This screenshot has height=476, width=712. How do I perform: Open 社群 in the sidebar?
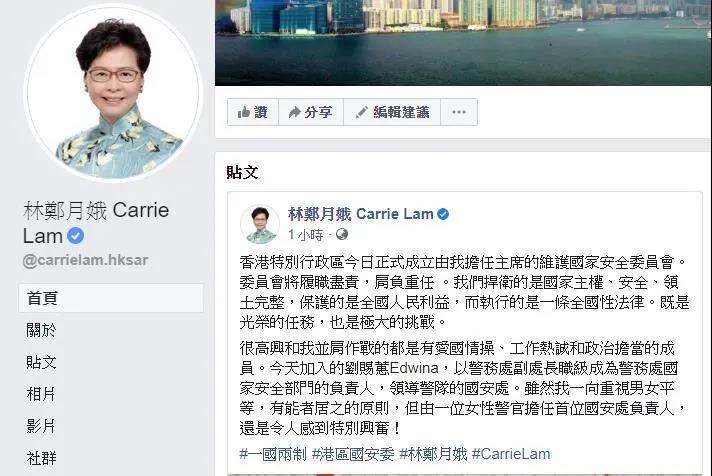(41, 458)
